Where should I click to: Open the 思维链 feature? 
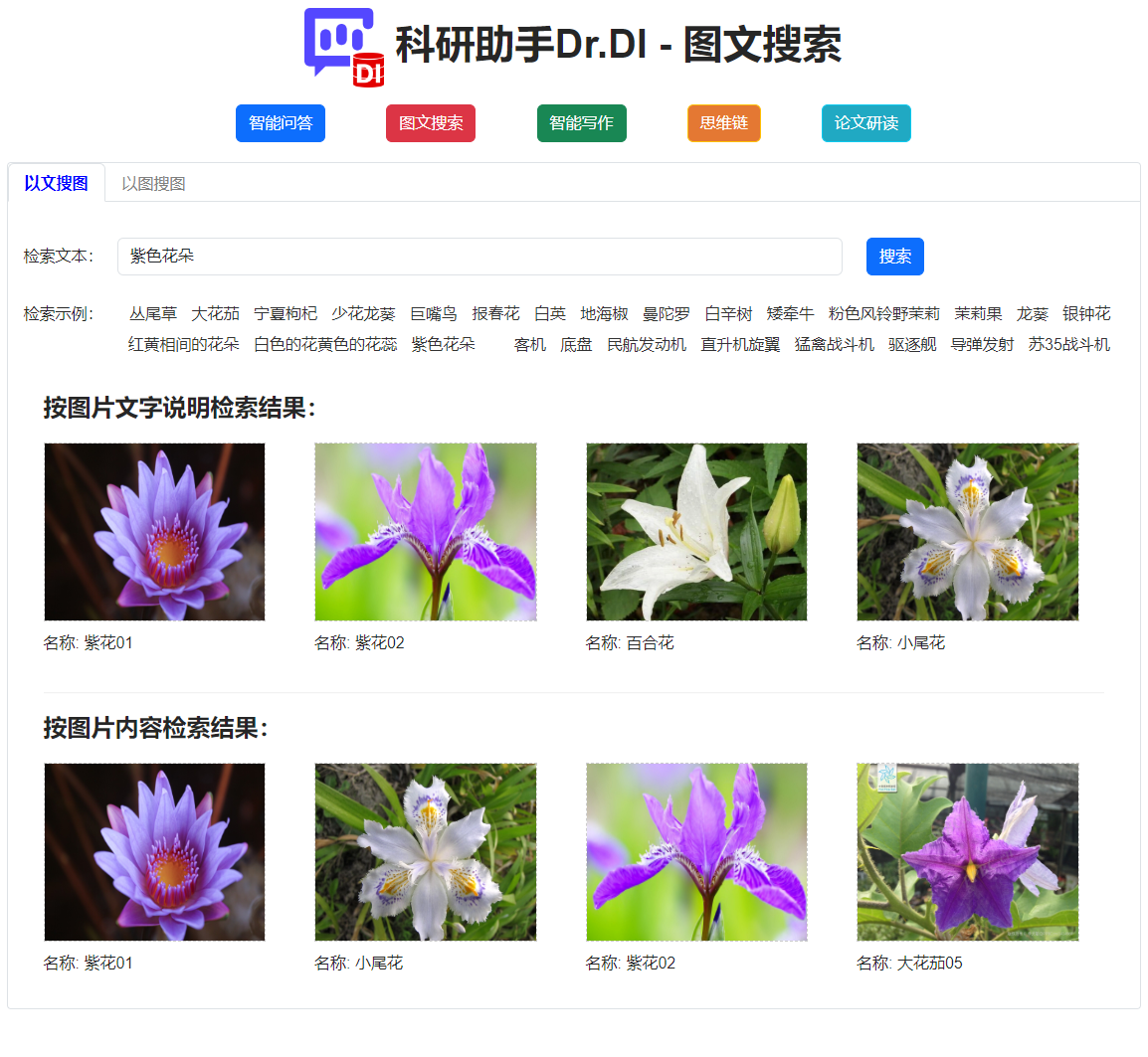pos(724,123)
